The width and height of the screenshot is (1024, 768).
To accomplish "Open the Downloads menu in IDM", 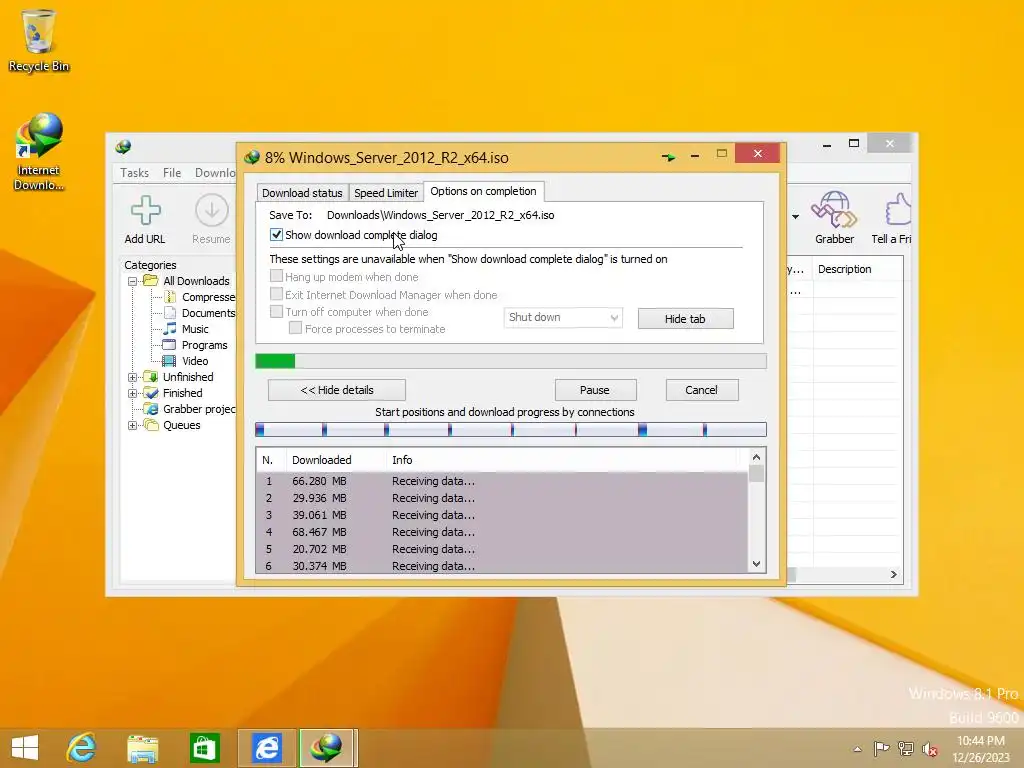I will pyautogui.click(x=215, y=172).
